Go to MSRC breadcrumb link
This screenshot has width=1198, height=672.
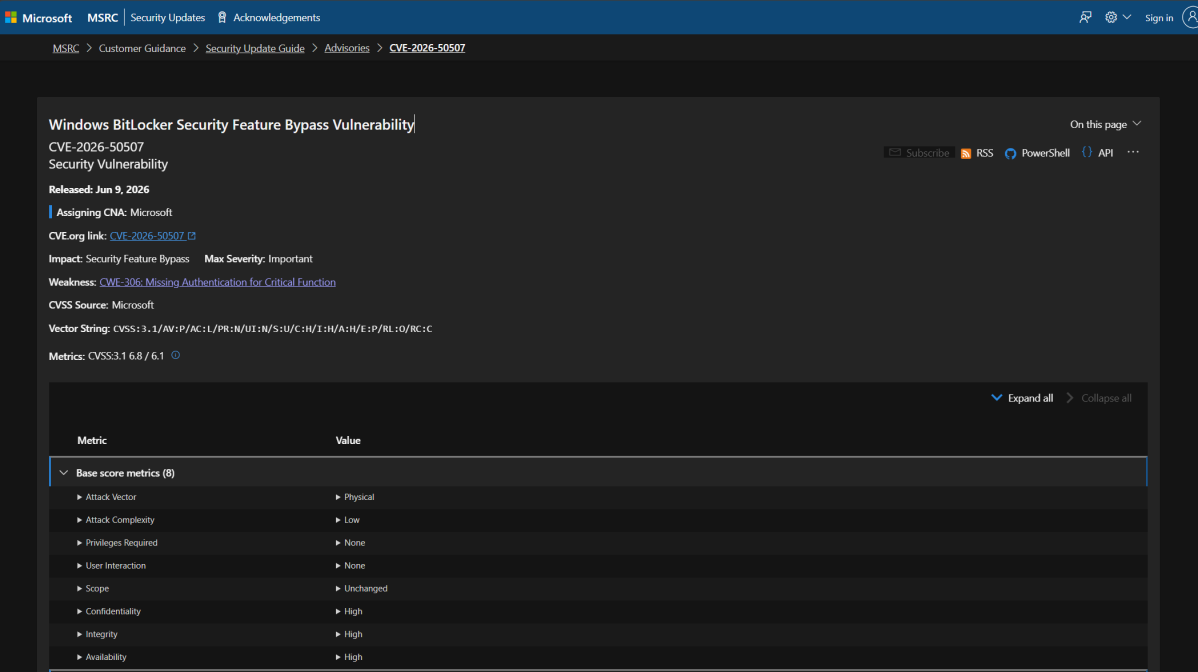66,48
